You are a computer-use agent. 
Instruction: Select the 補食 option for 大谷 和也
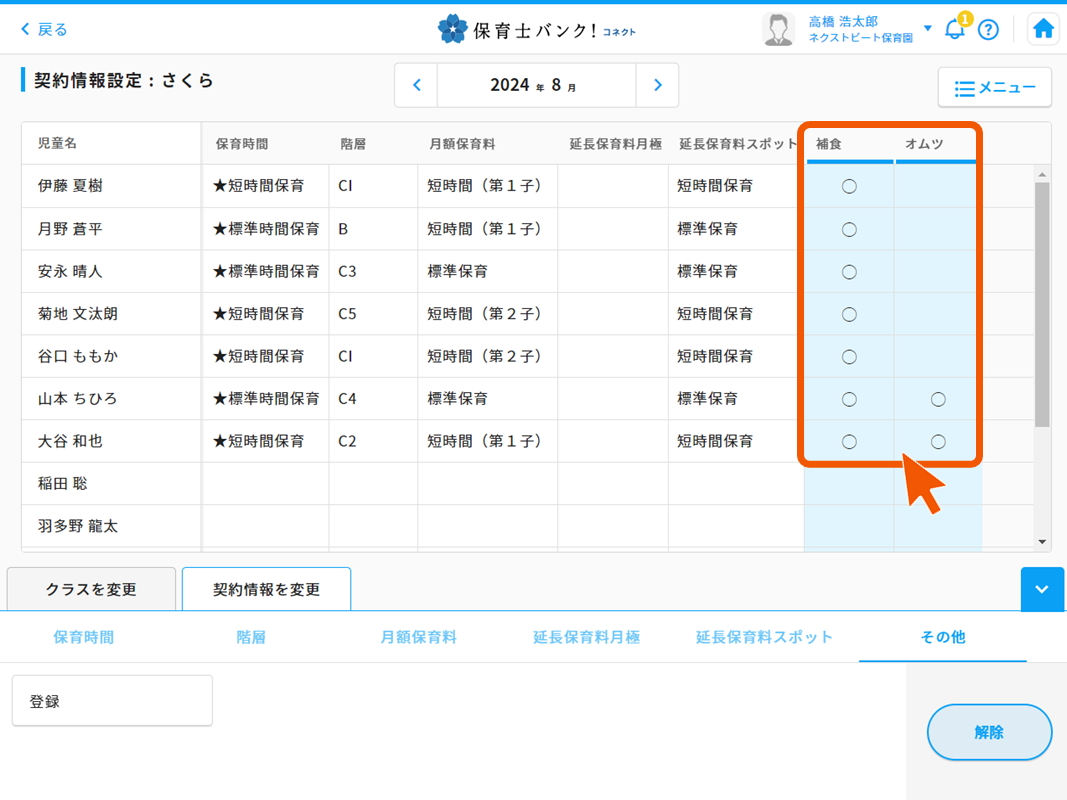pyautogui.click(x=848, y=441)
